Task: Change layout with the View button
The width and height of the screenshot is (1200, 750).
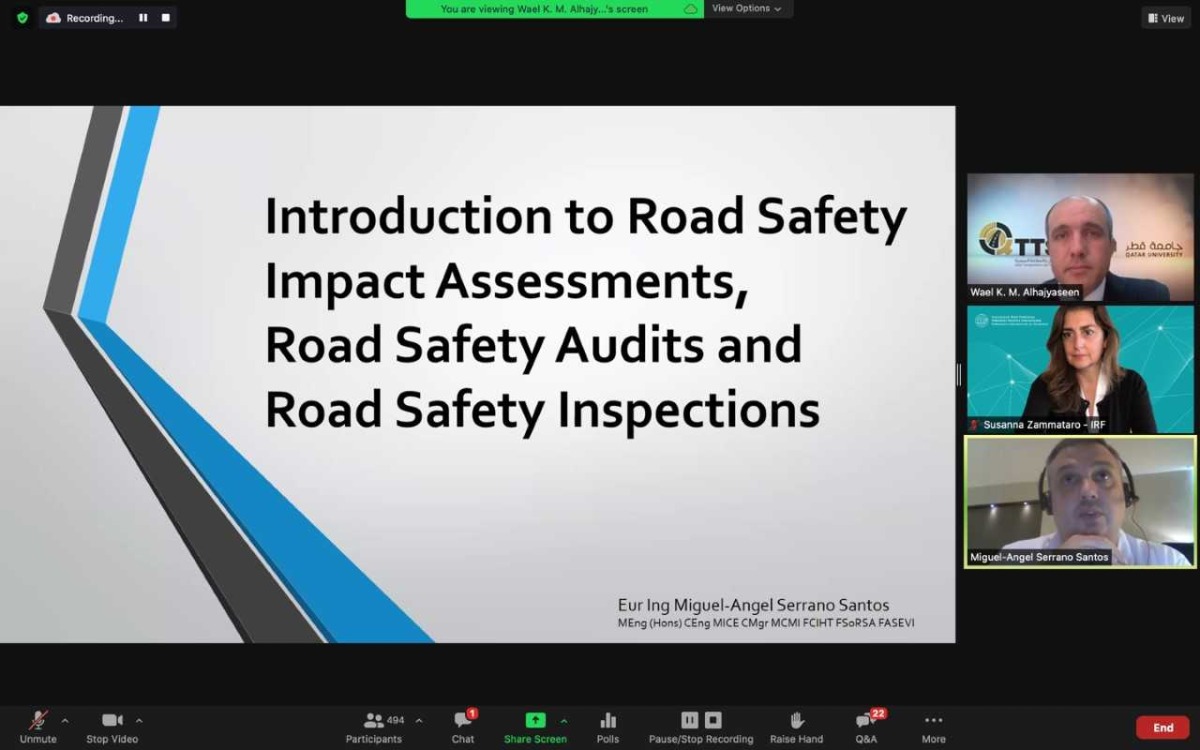Action: pyautogui.click(x=1166, y=18)
